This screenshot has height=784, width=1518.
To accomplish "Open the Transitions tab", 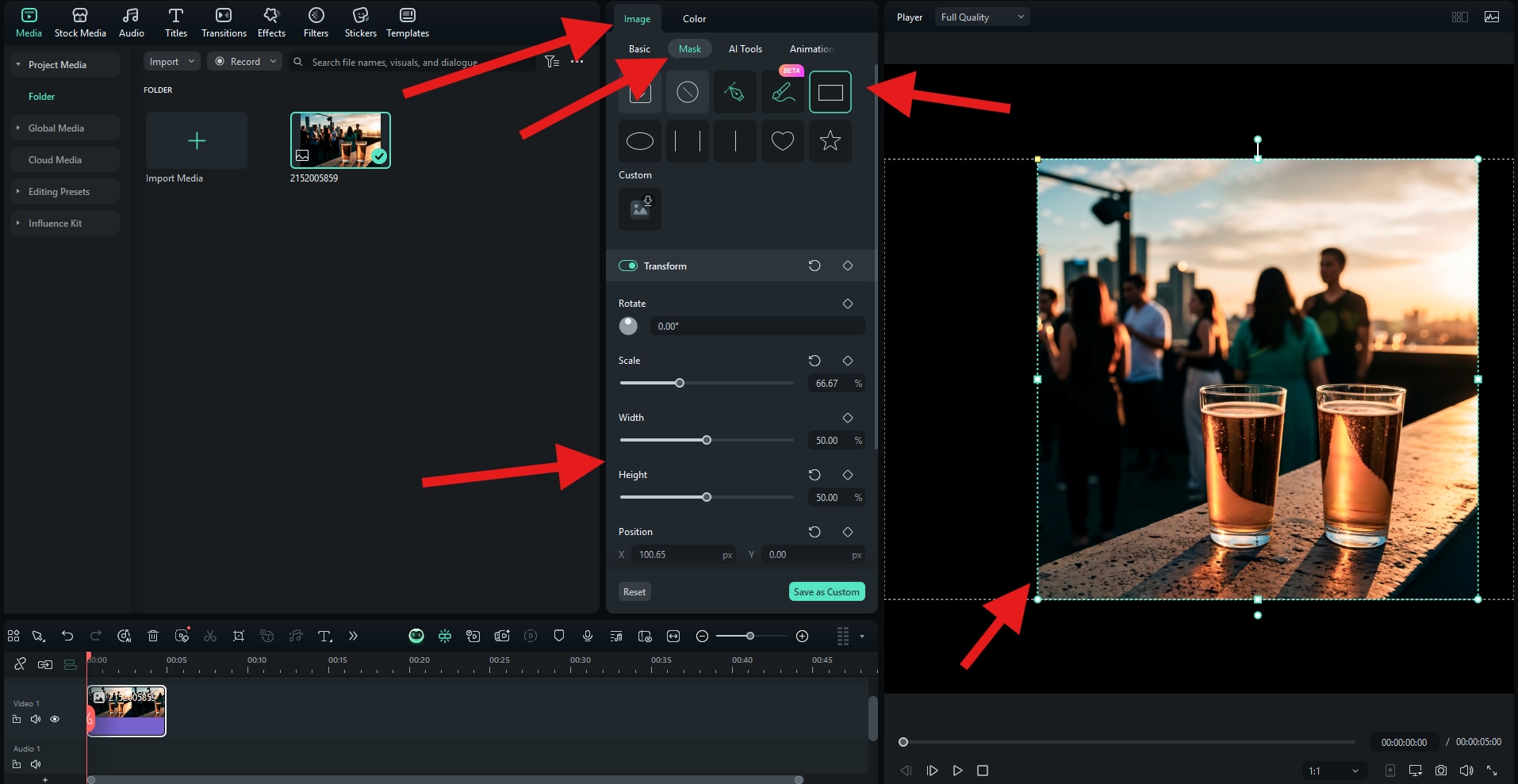I will pos(224,22).
